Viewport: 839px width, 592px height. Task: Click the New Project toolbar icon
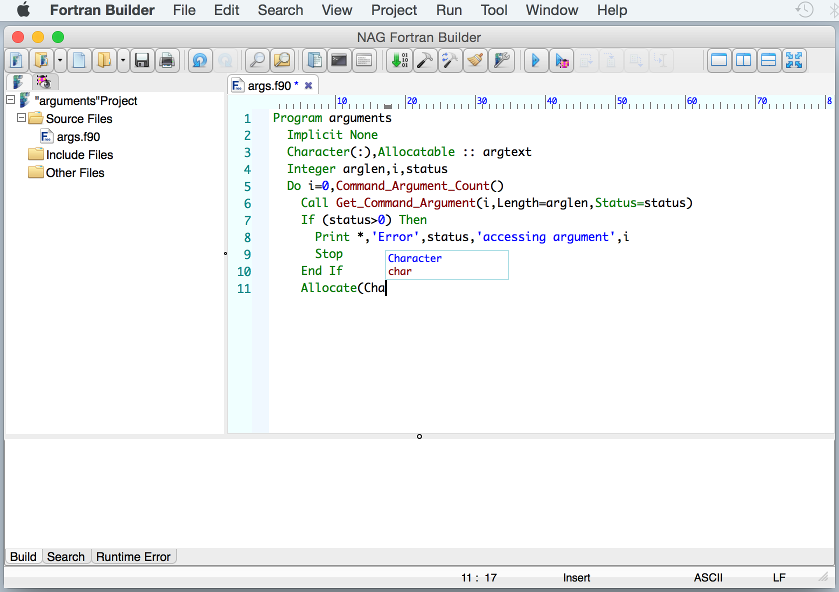click(17, 60)
